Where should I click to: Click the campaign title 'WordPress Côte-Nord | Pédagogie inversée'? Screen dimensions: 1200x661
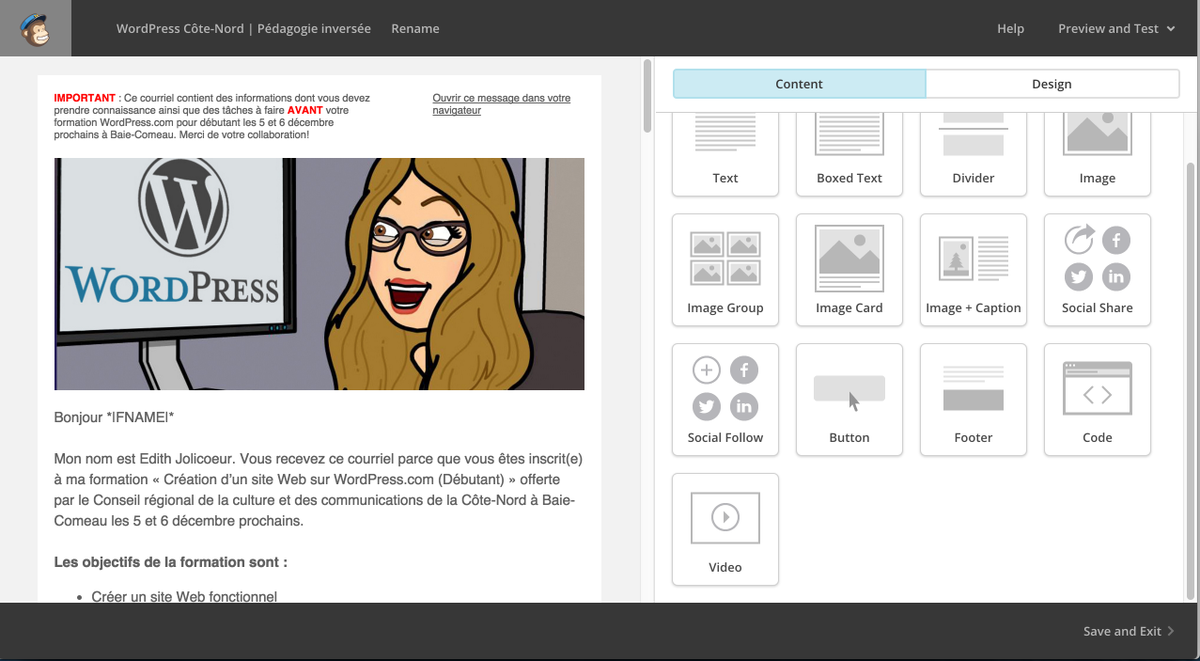coord(243,28)
